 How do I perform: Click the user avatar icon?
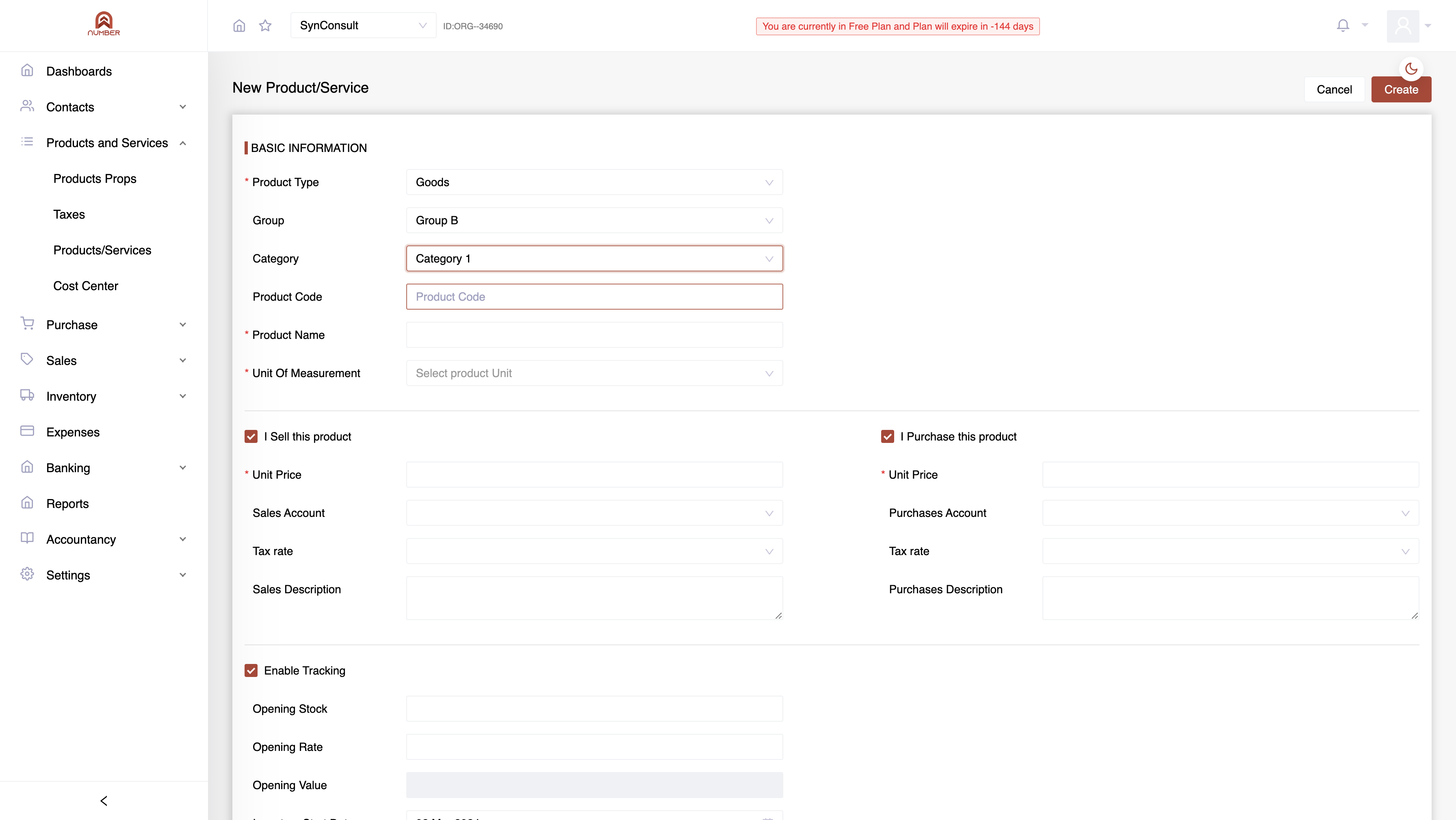[1403, 26]
